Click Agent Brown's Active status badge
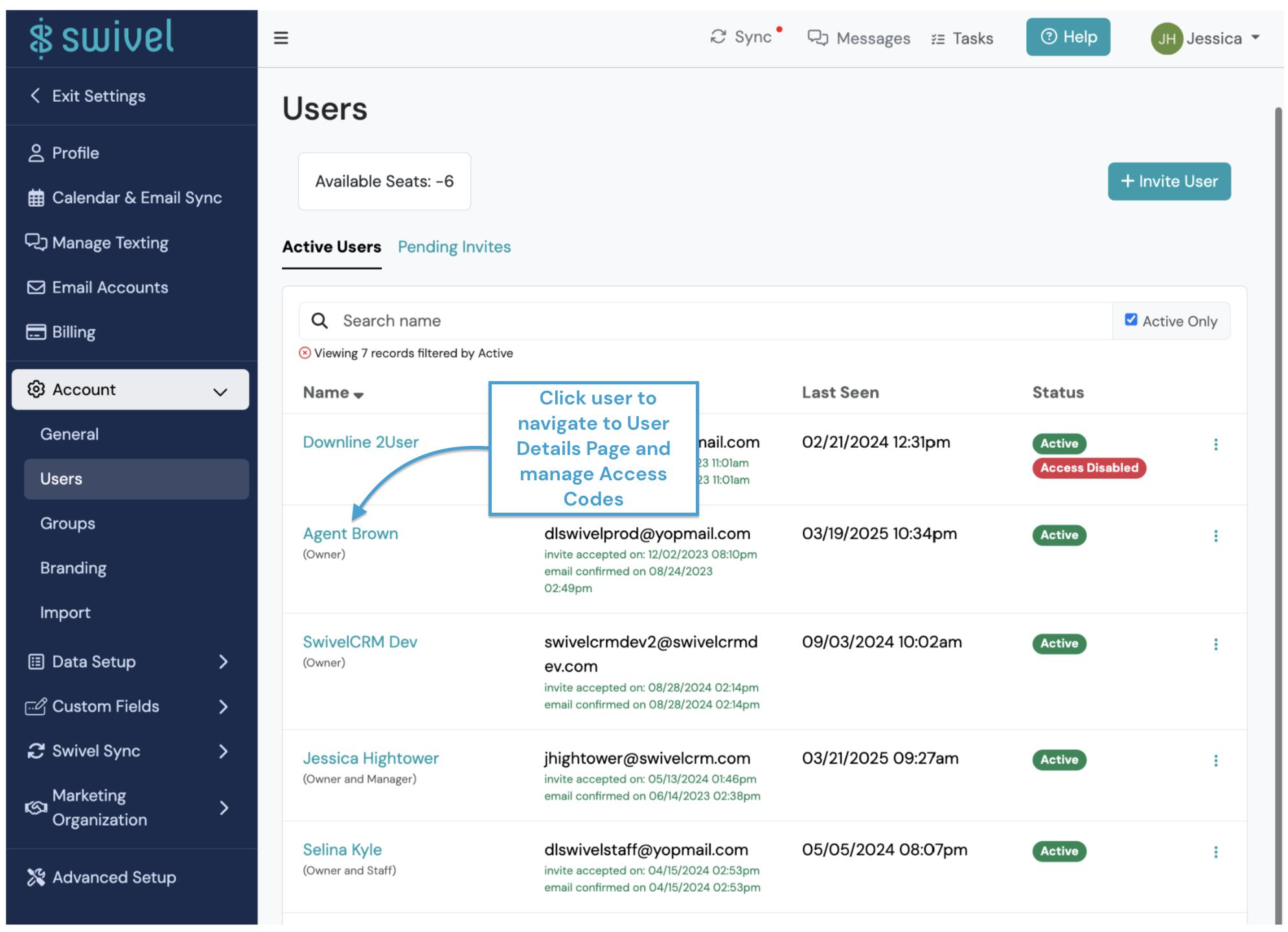Viewport: 1288px width, 932px height. [x=1059, y=535]
